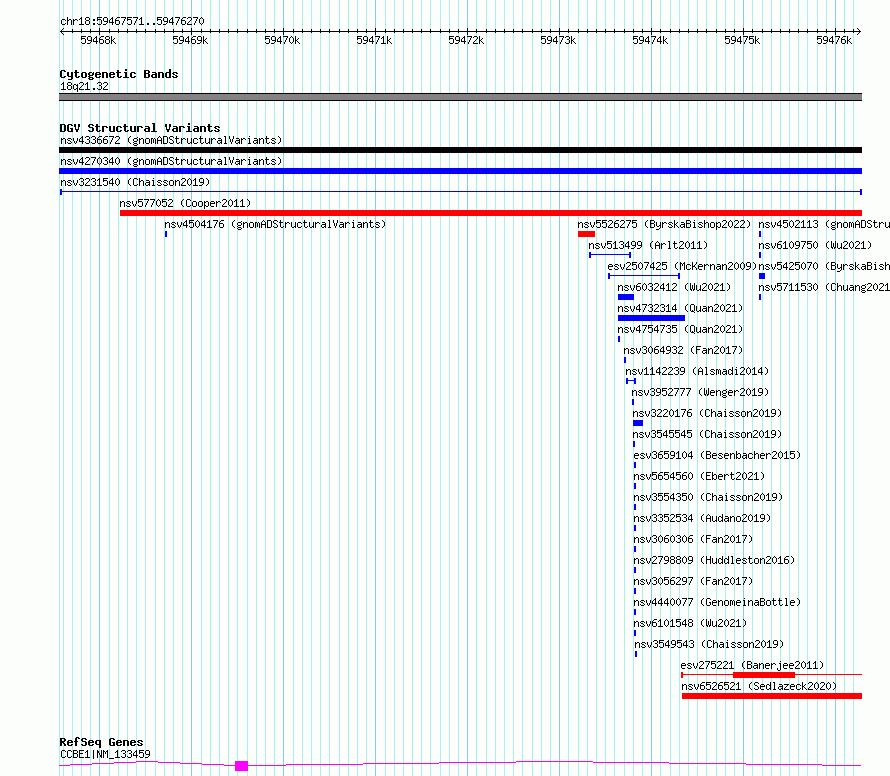Click the chr18:59467571..59476270 coordinates label
Screen dimensions: 890x776
pyautogui.click(x=132, y=21)
